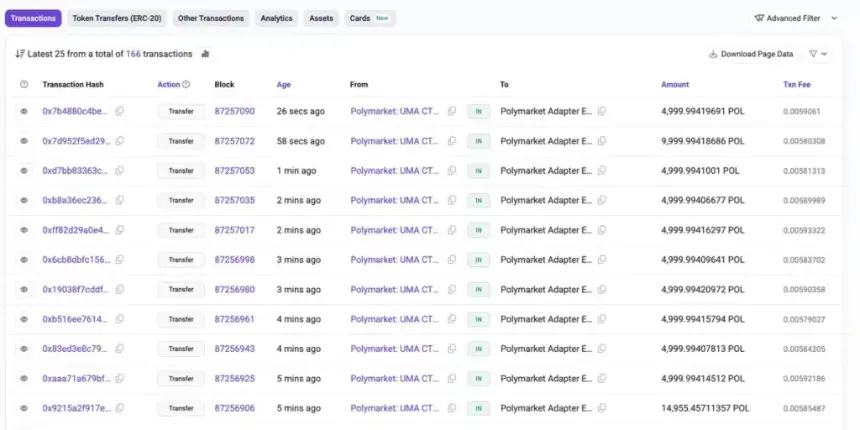
Task: Preview transaction 0xb516ee7614 with eye icon
Action: tap(24, 319)
